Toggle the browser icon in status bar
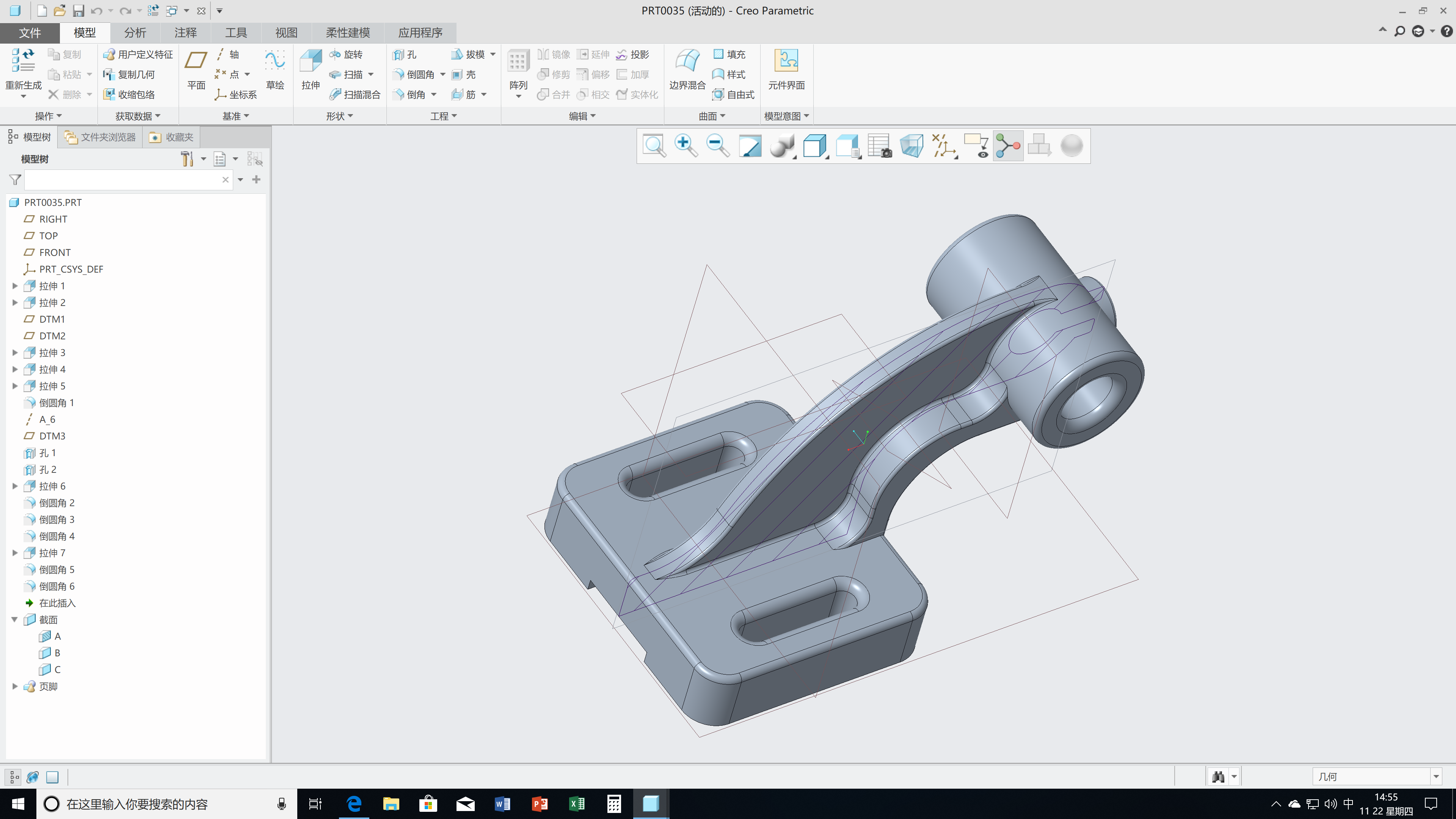Image resolution: width=1456 pixels, height=819 pixels. 33,777
